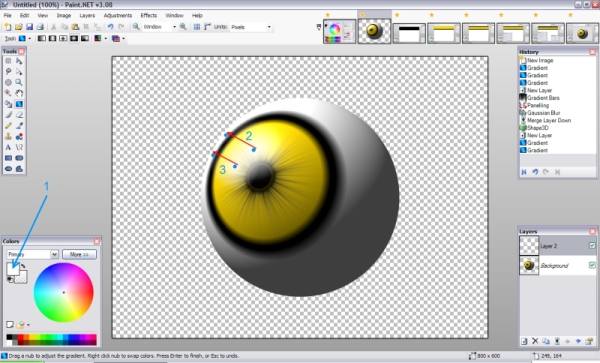Viewport: 600px width, 363px height.
Task: Click the Undo arrow in toolbar
Action: [110, 27]
